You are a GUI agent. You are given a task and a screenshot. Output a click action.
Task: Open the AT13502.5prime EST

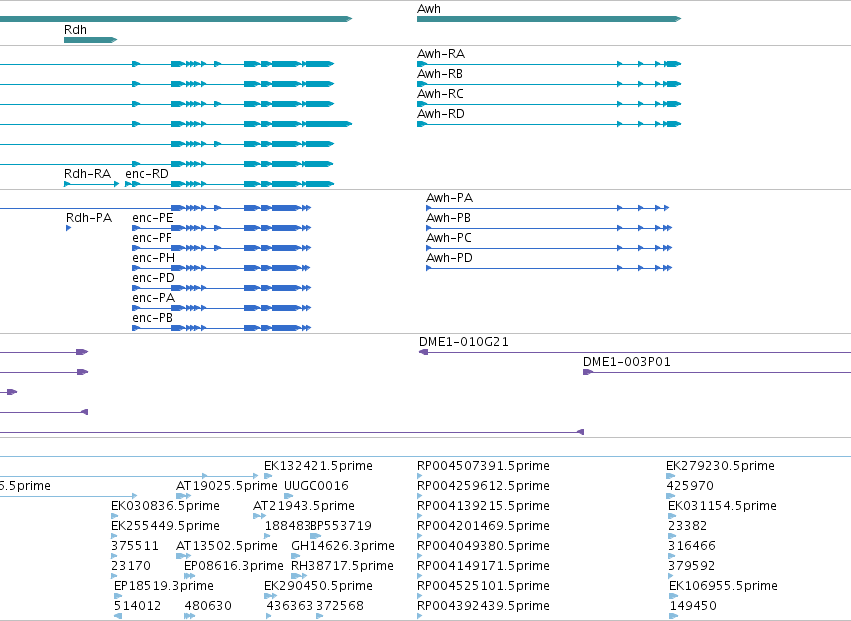pyautogui.click(x=226, y=546)
